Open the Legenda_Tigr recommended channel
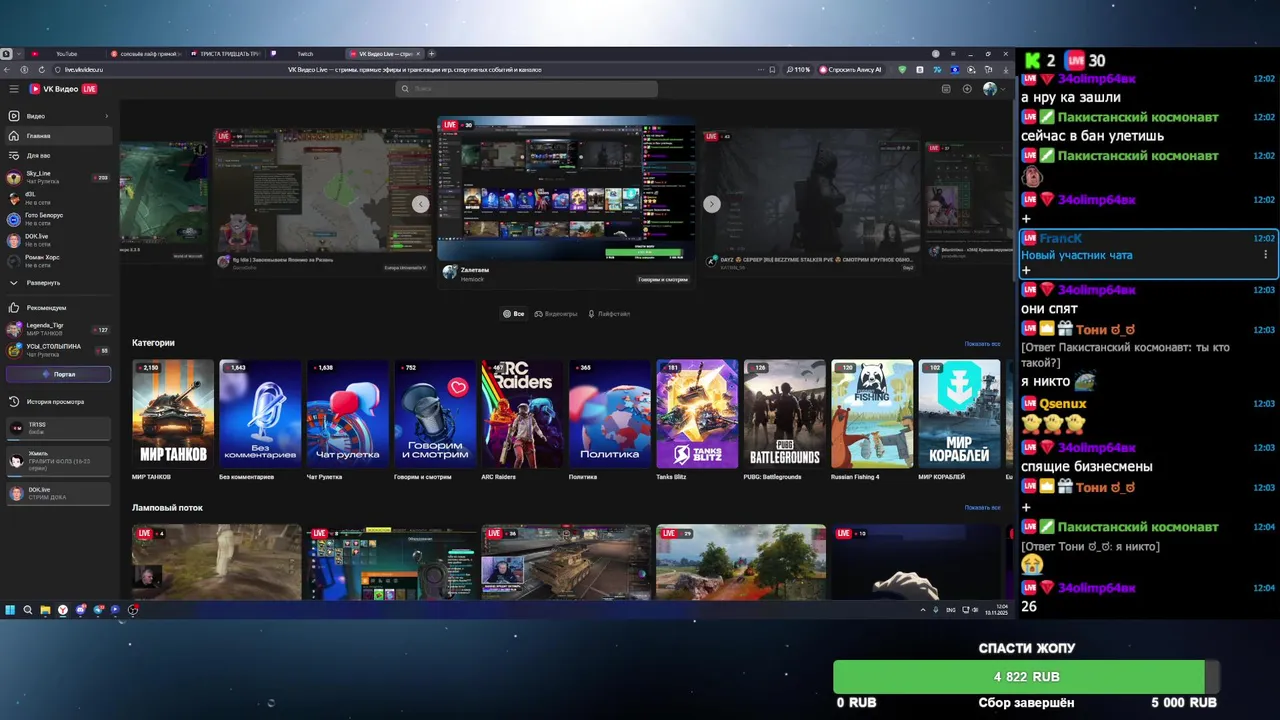Viewport: 1280px width, 720px height. point(58,329)
